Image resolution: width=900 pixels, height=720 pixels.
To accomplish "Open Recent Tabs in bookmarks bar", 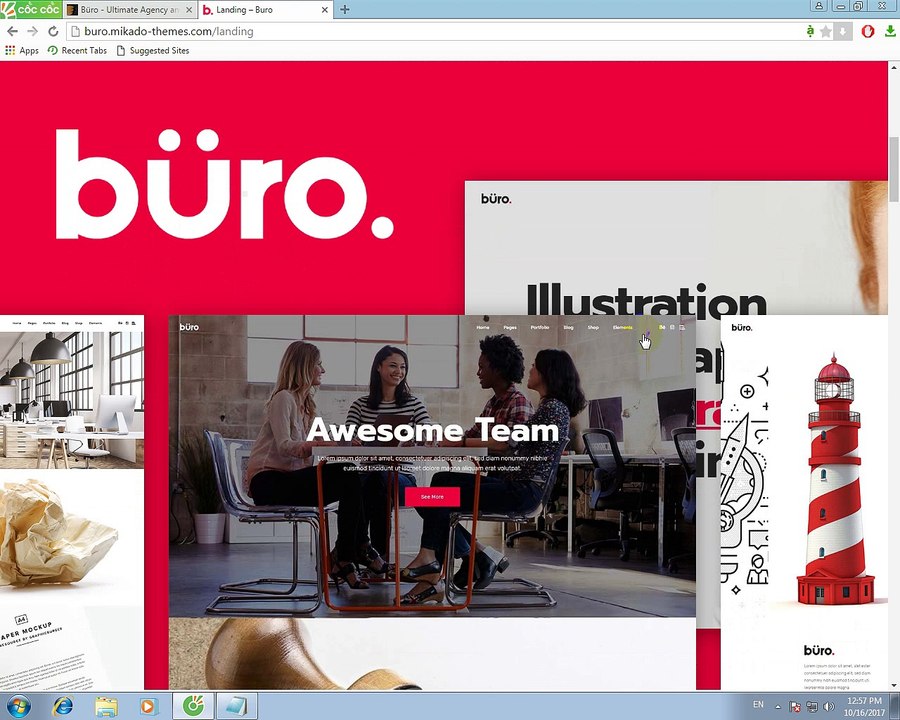I will 77,51.
